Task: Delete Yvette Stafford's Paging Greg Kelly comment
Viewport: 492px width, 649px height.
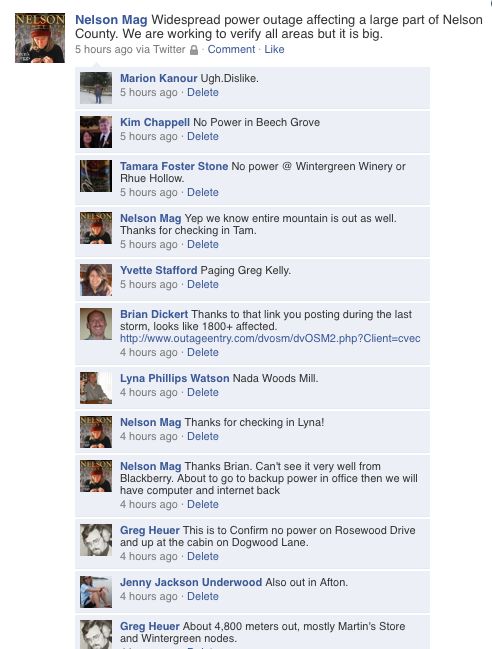Action: coord(203,284)
